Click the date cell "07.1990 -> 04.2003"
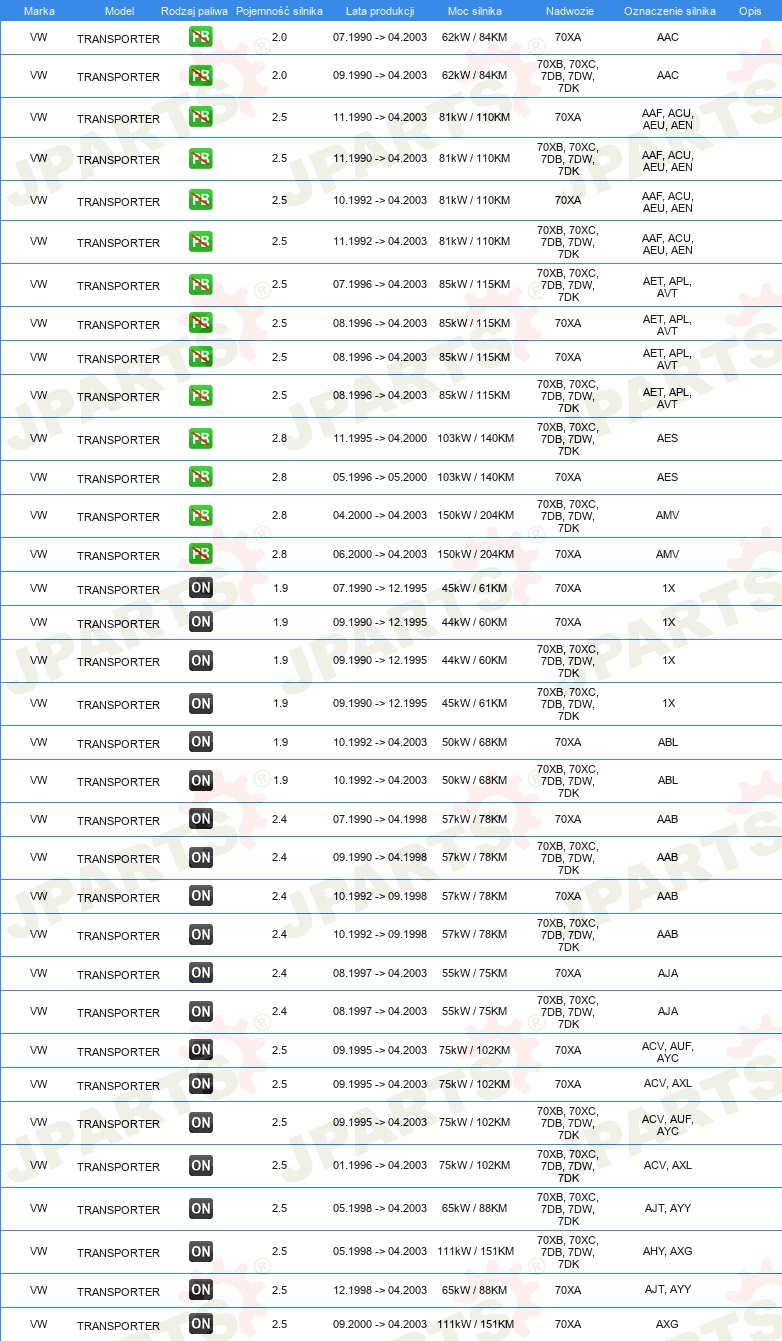Screen dimensions: 782x1341 pyautogui.click(x=380, y=37)
